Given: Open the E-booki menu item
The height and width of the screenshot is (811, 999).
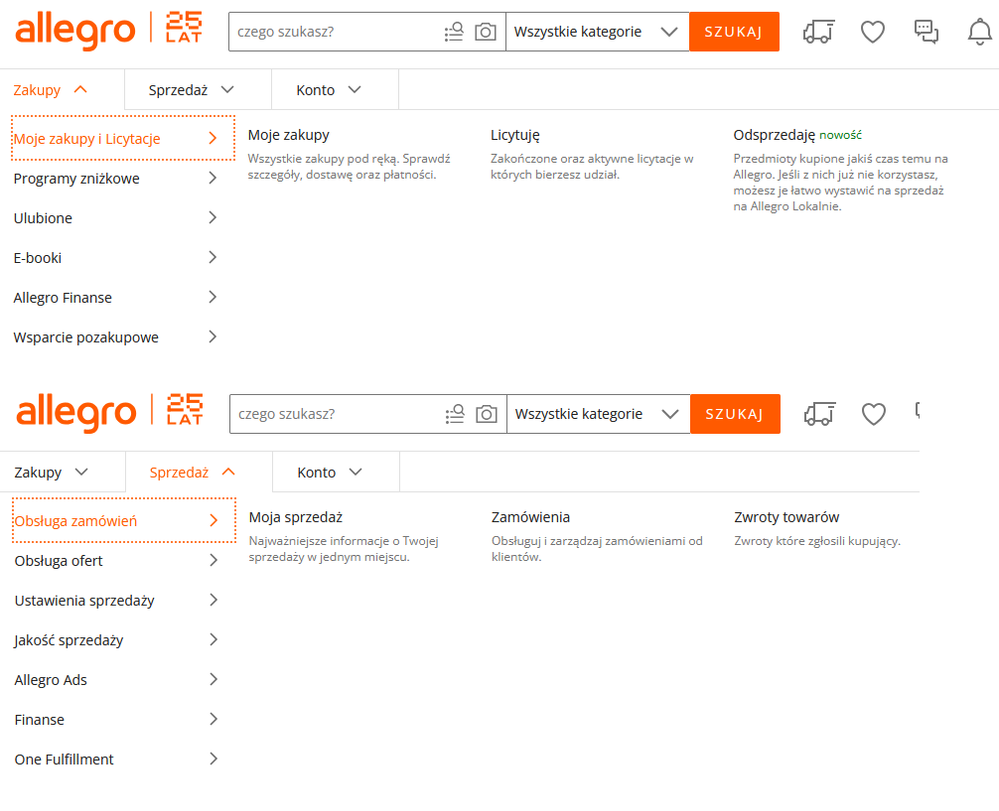Looking at the screenshot, I should coord(116,258).
